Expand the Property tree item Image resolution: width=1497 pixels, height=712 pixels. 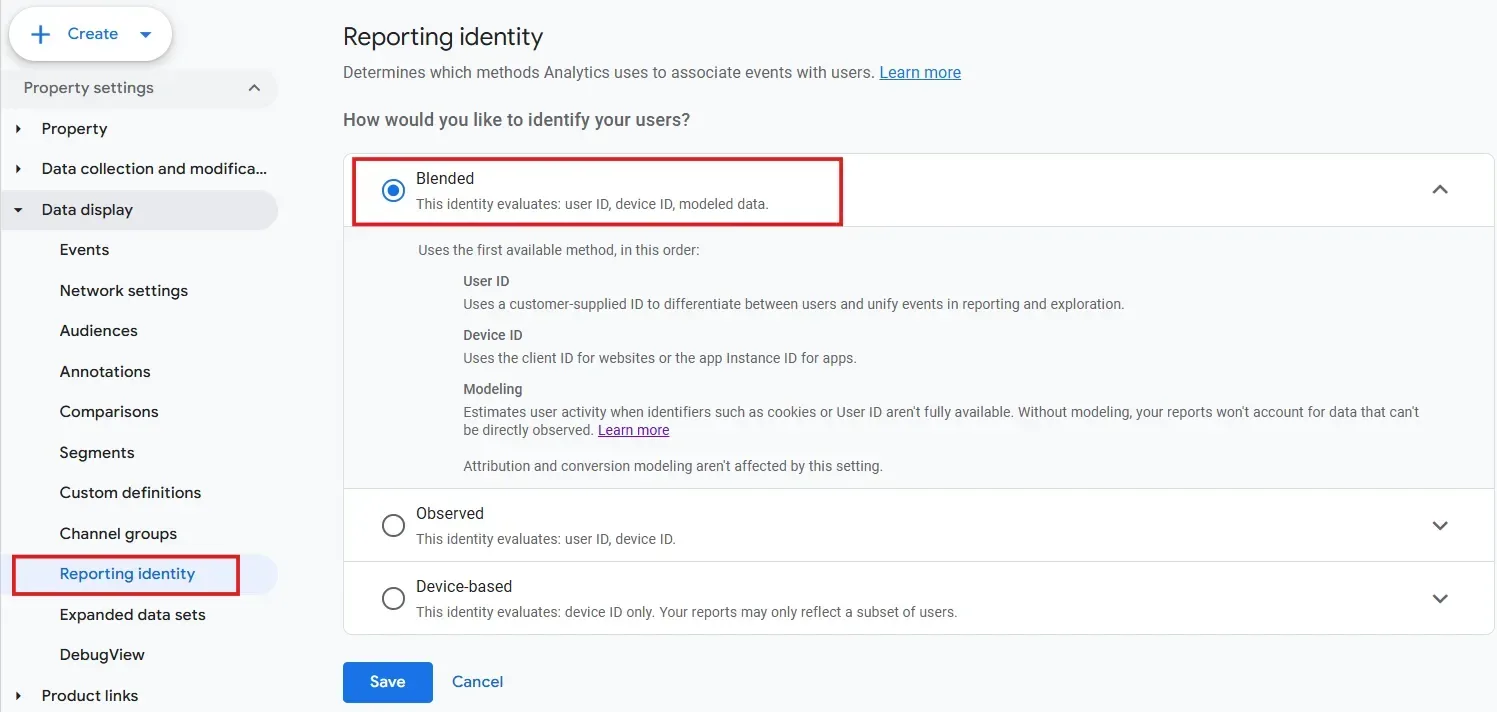pos(18,129)
